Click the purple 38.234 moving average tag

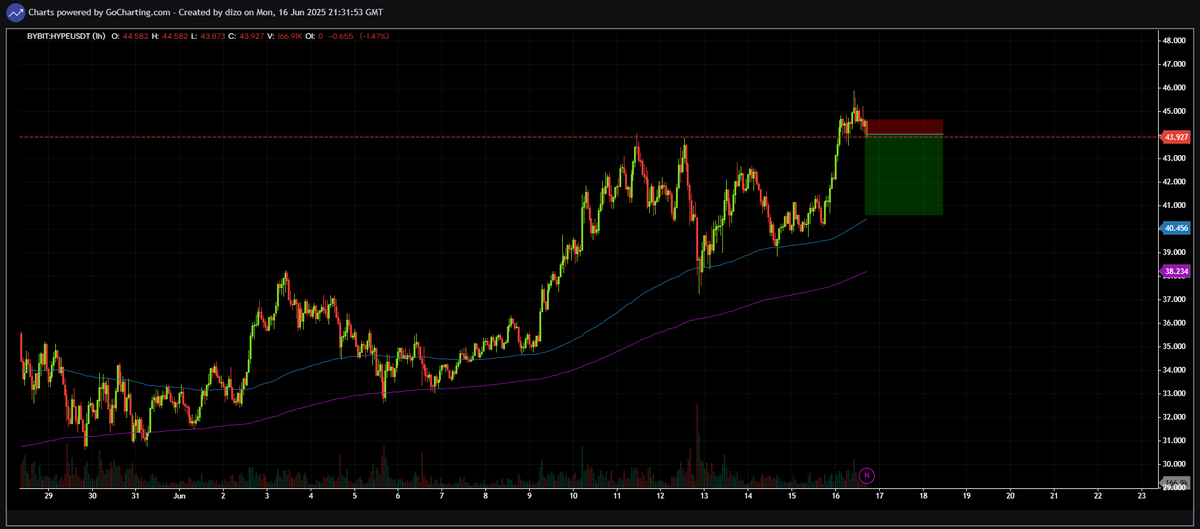click(x=1173, y=271)
